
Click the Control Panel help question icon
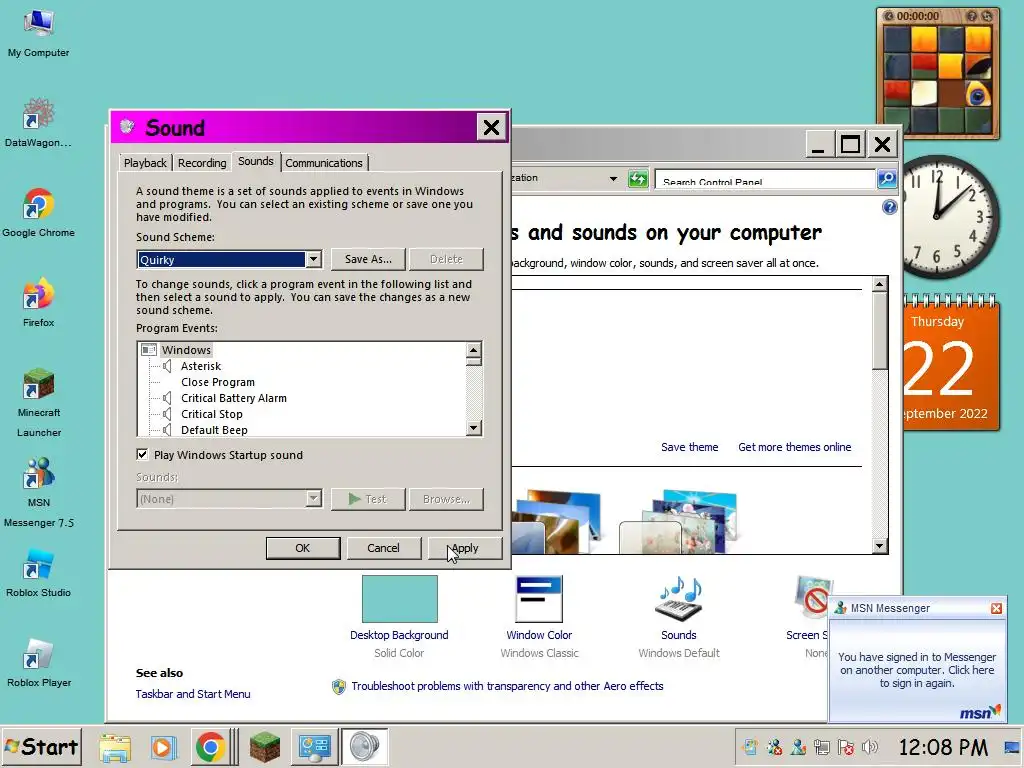coord(889,208)
